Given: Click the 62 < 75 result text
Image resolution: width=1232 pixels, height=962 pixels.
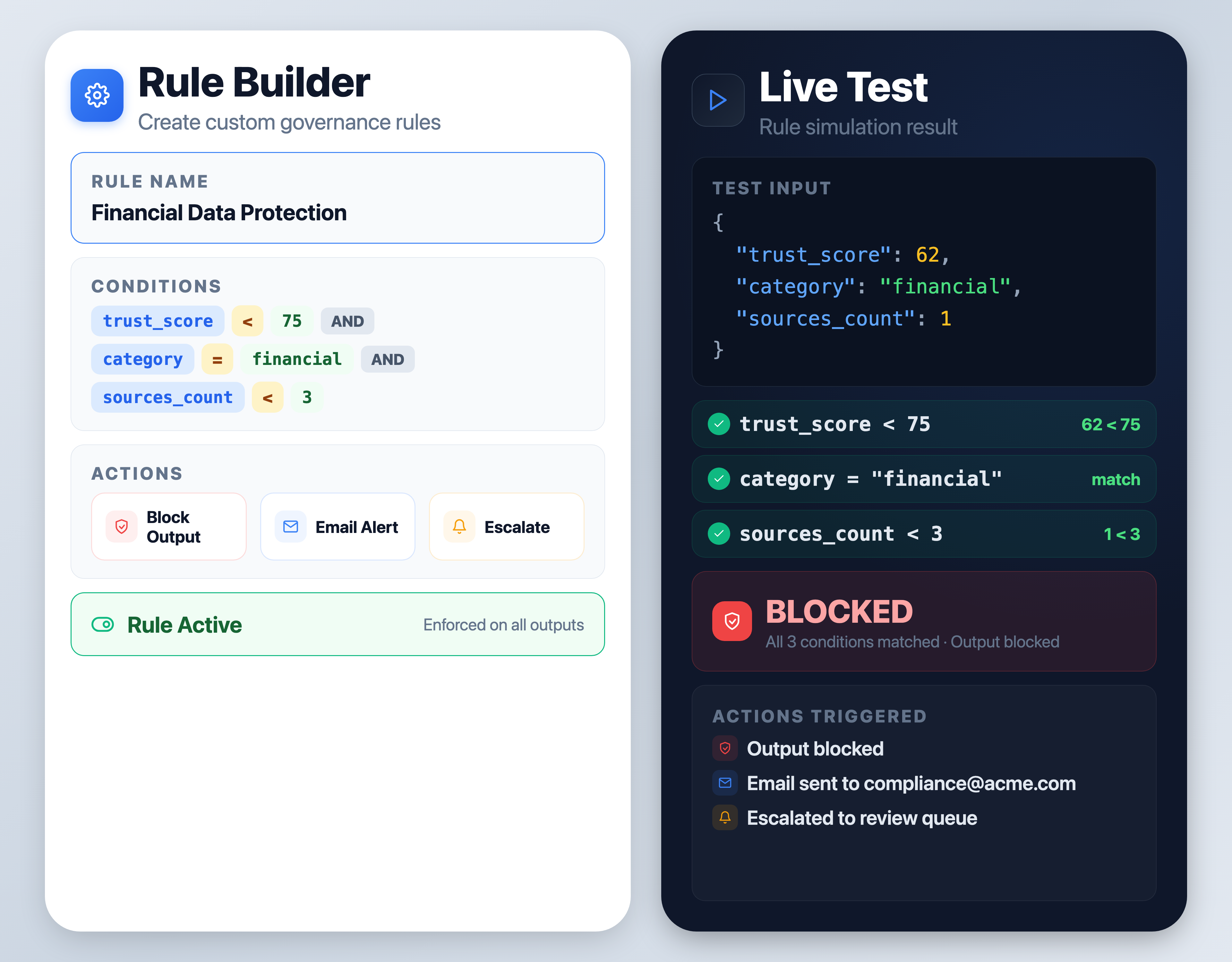Looking at the screenshot, I should tap(1110, 425).
